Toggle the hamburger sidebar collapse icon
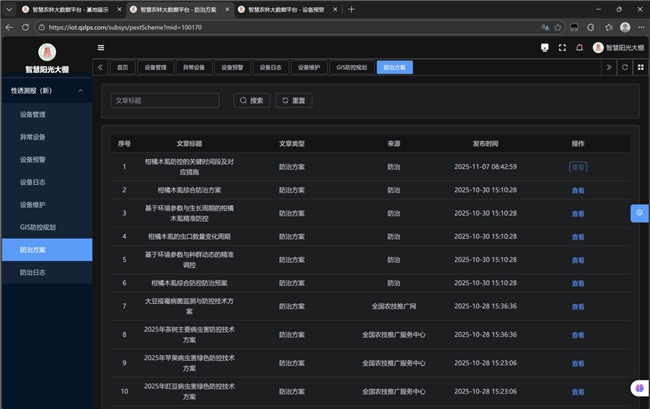The height and width of the screenshot is (409, 650). [x=101, y=47]
